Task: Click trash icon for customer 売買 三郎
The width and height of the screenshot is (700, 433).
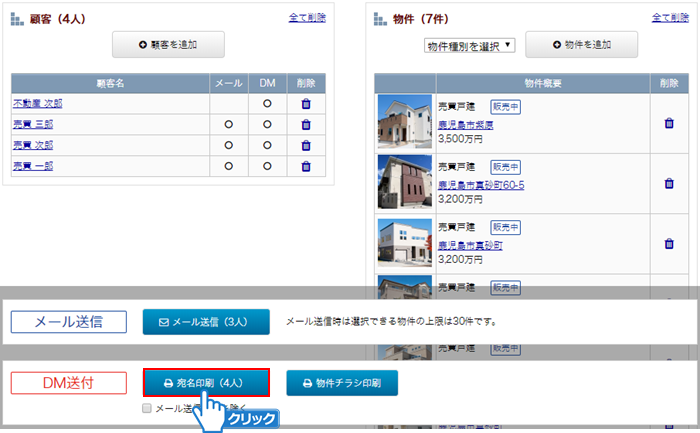Action: coord(306,125)
